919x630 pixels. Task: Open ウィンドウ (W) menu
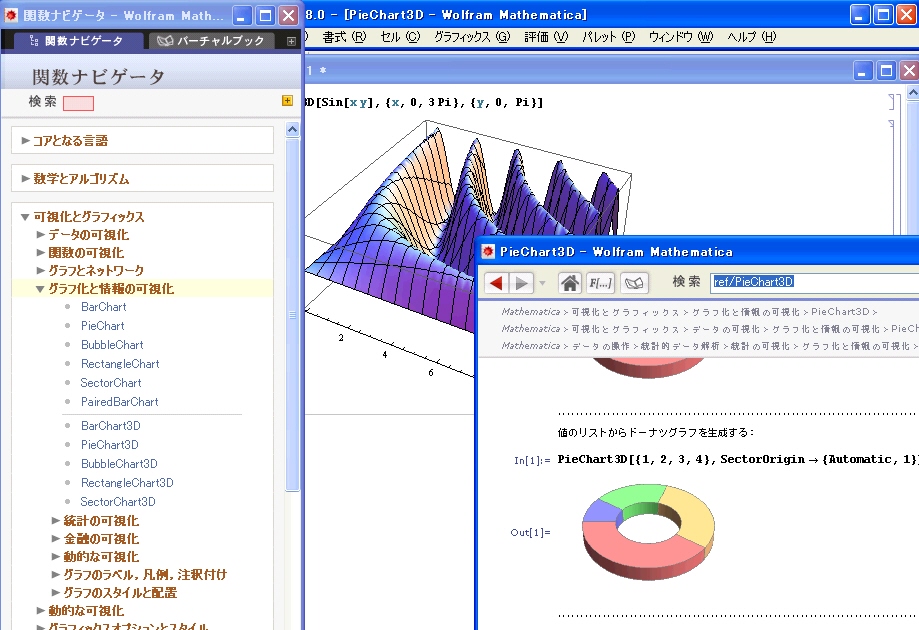[681, 37]
